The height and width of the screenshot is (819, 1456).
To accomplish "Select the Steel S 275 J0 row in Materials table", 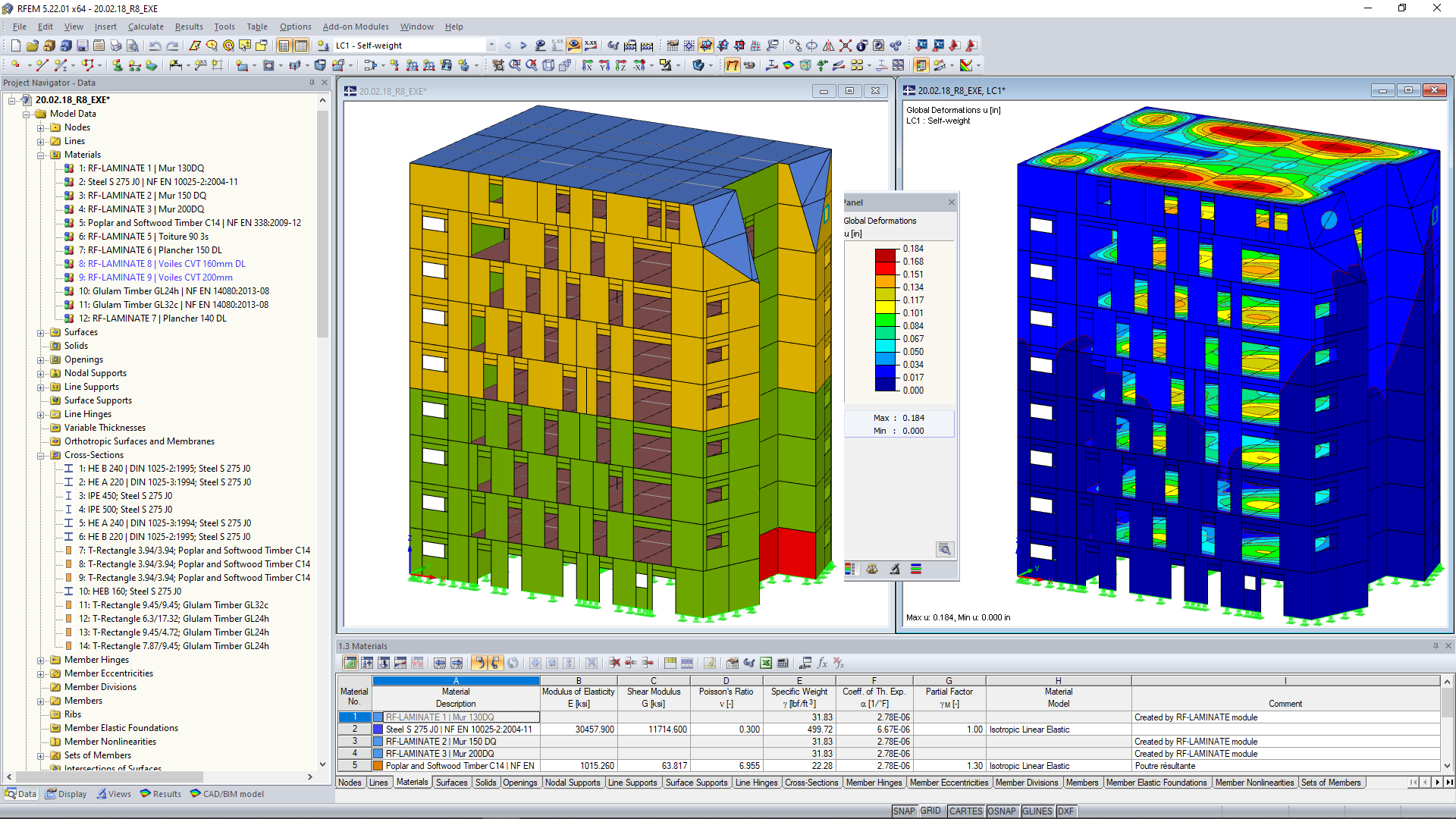I will click(x=455, y=729).
